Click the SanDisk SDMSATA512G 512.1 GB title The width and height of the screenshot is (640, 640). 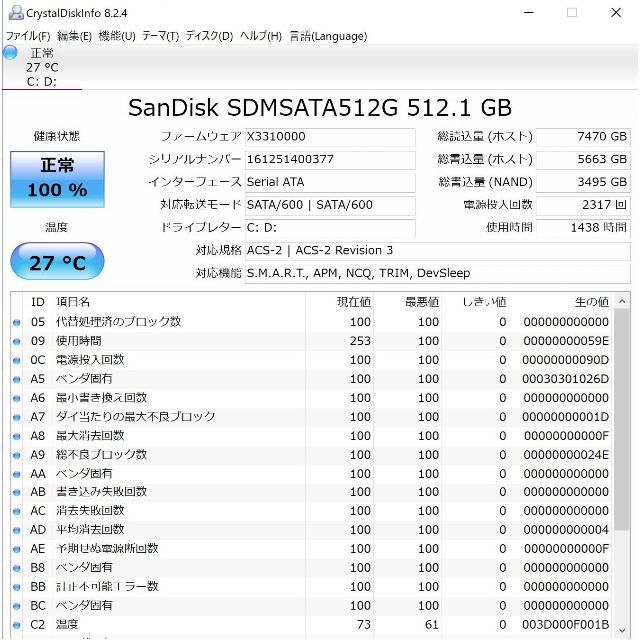tap(320, 108)
